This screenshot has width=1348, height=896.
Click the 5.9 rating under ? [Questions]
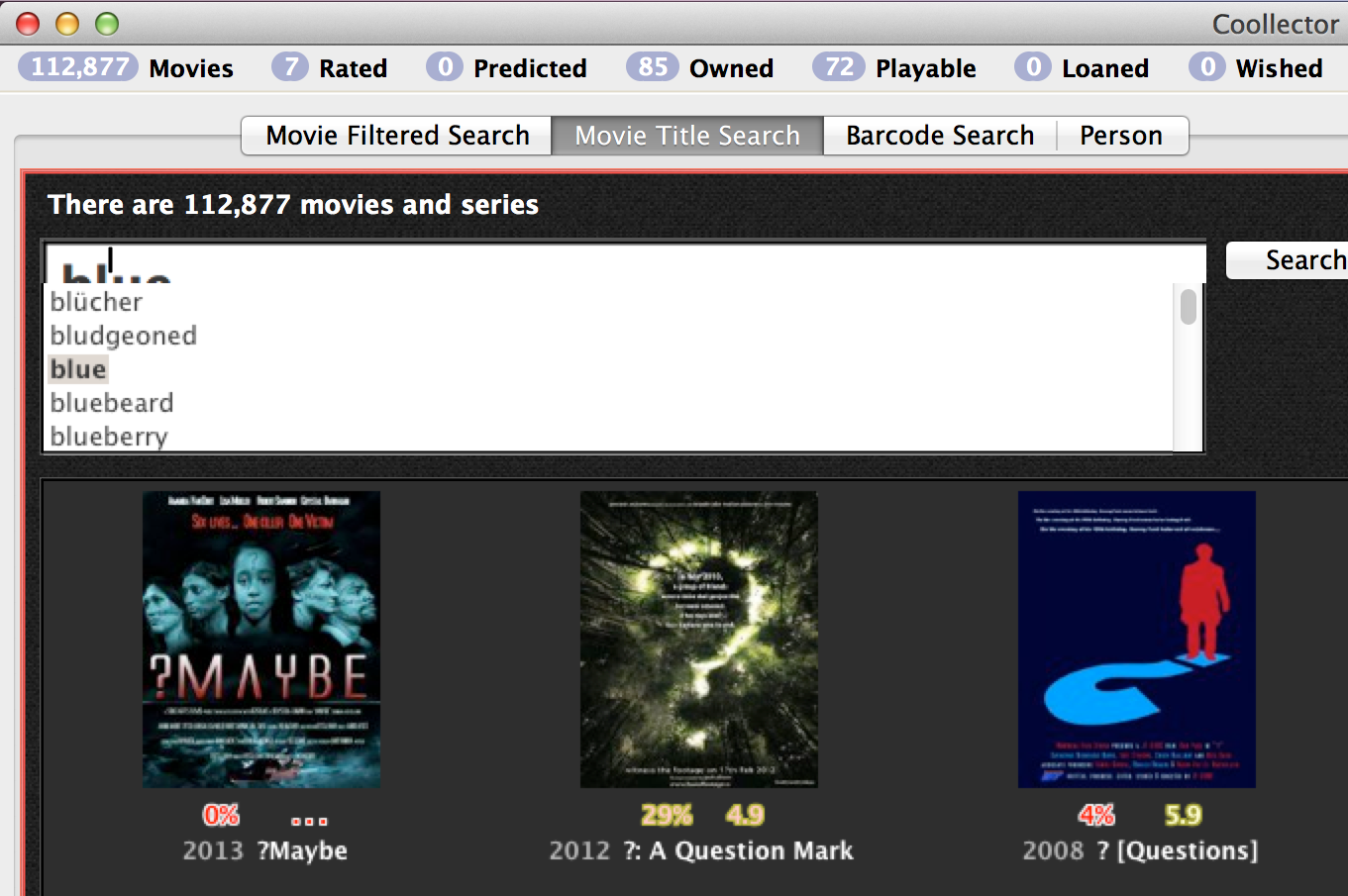(1183, 815)
